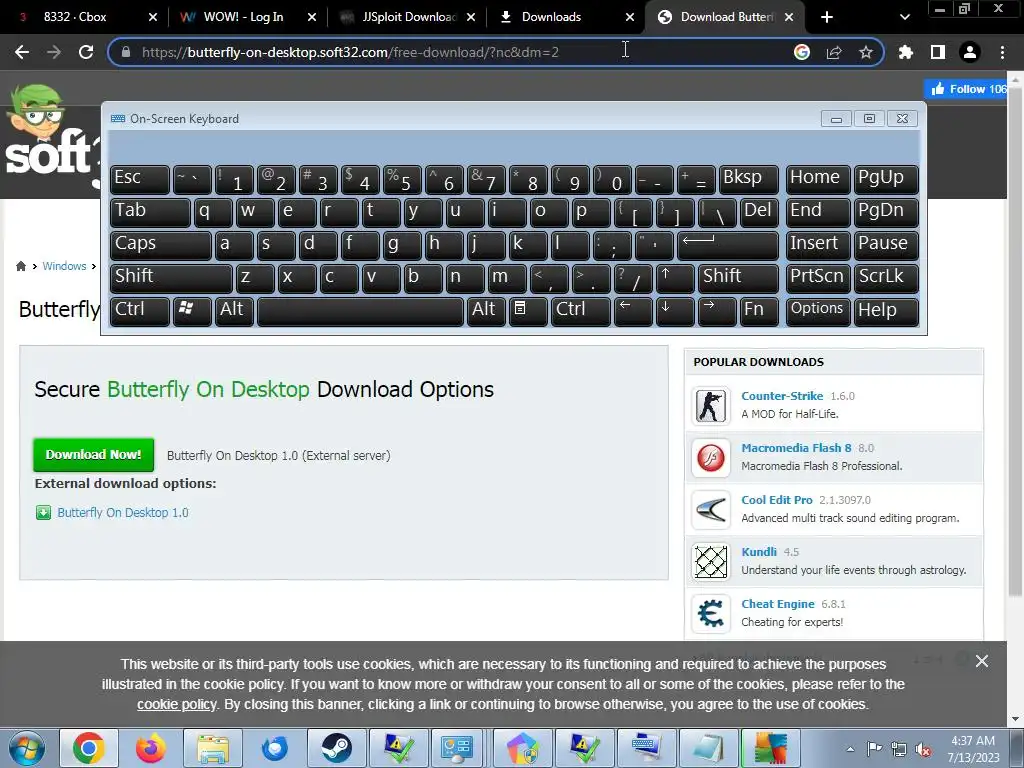Click the Tab key on keyboard

150,213
